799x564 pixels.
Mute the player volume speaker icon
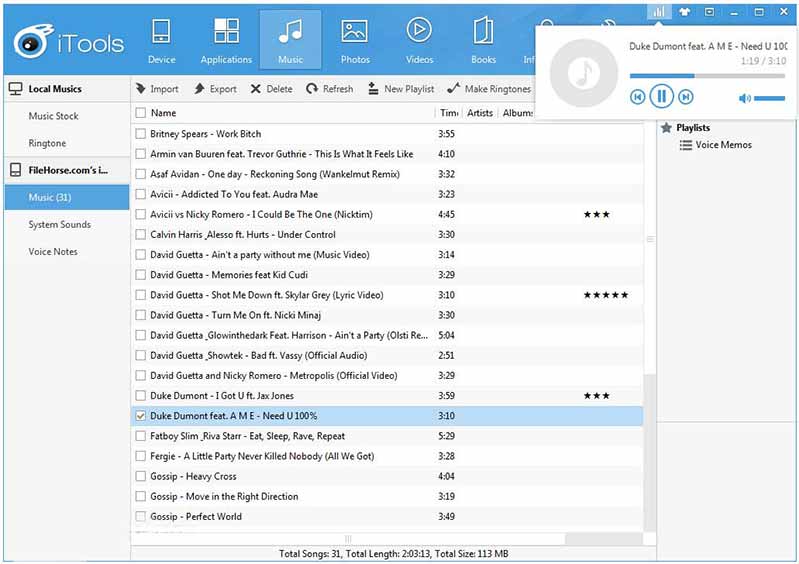(744, 98)
